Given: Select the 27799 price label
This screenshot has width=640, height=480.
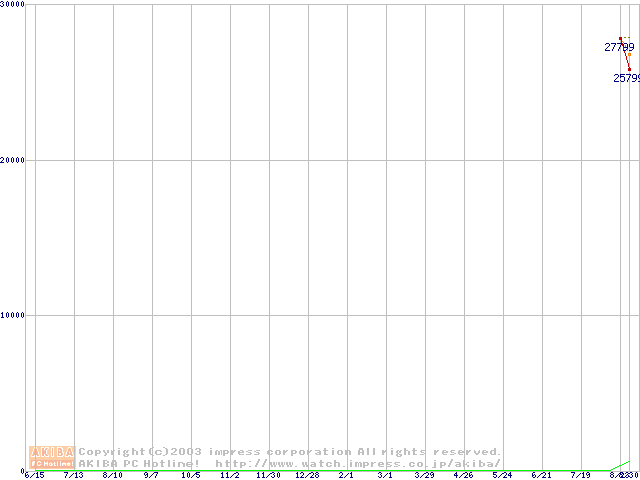Looking at the screenshot, I should (x=618, y=47).
